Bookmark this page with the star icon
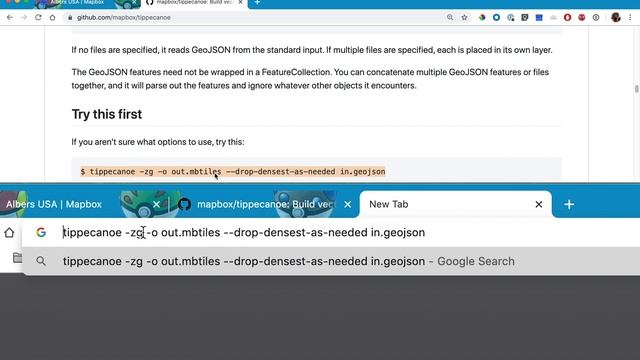Image resolution: width=640 pixels, height=360 pixels. click(x=464, y=17)
